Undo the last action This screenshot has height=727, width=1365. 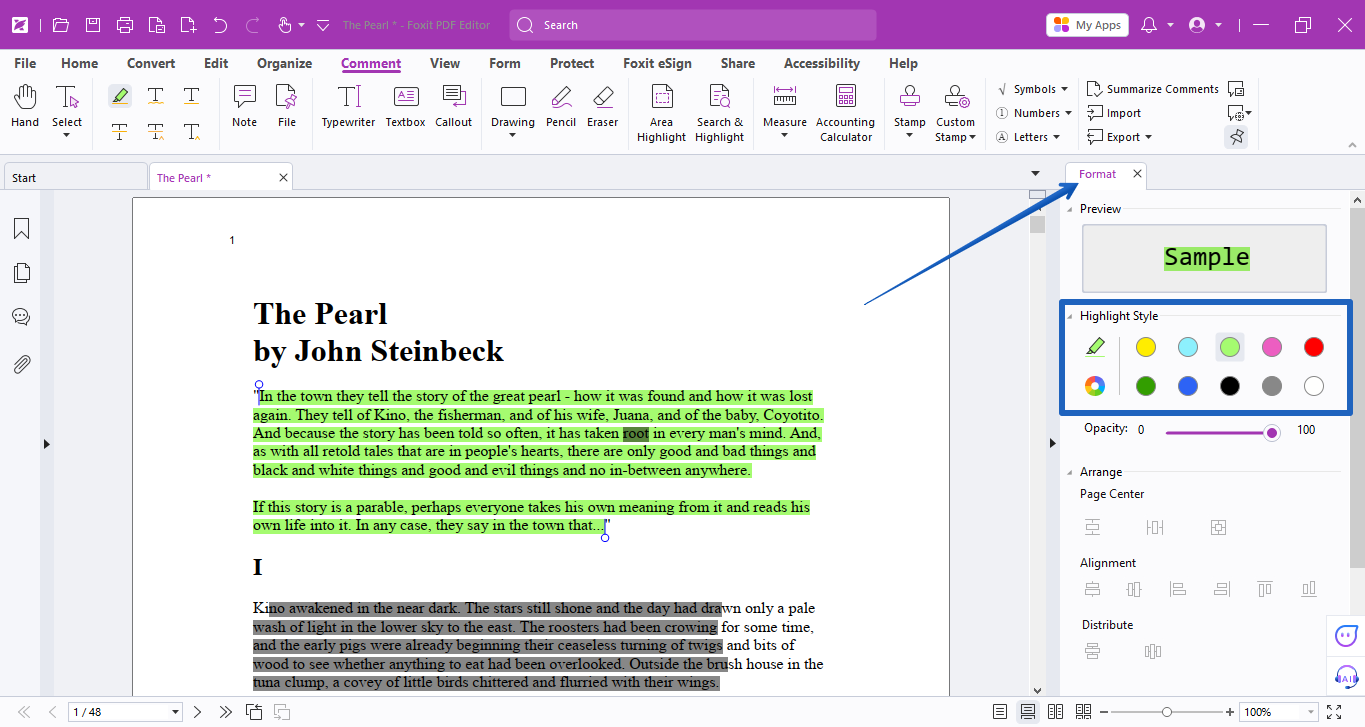tap(221, 25)
